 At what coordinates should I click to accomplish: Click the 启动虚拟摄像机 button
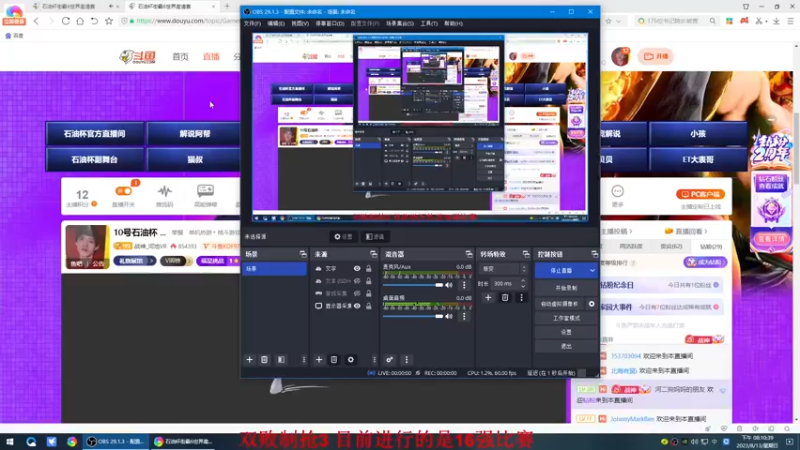pos(560,304)
